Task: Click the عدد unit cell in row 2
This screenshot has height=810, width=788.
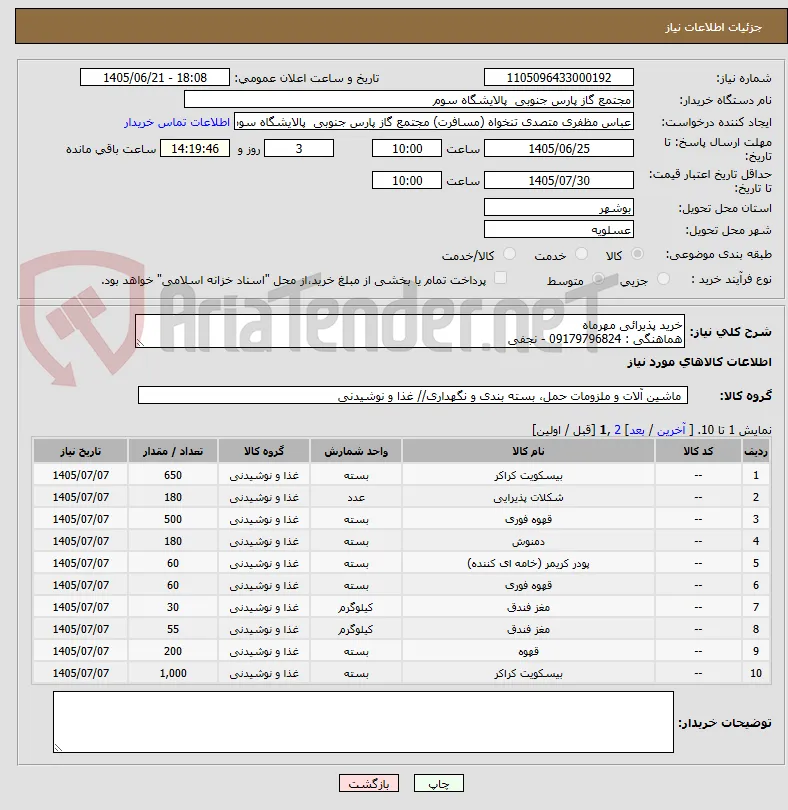Action: click(x=356, y=497)
